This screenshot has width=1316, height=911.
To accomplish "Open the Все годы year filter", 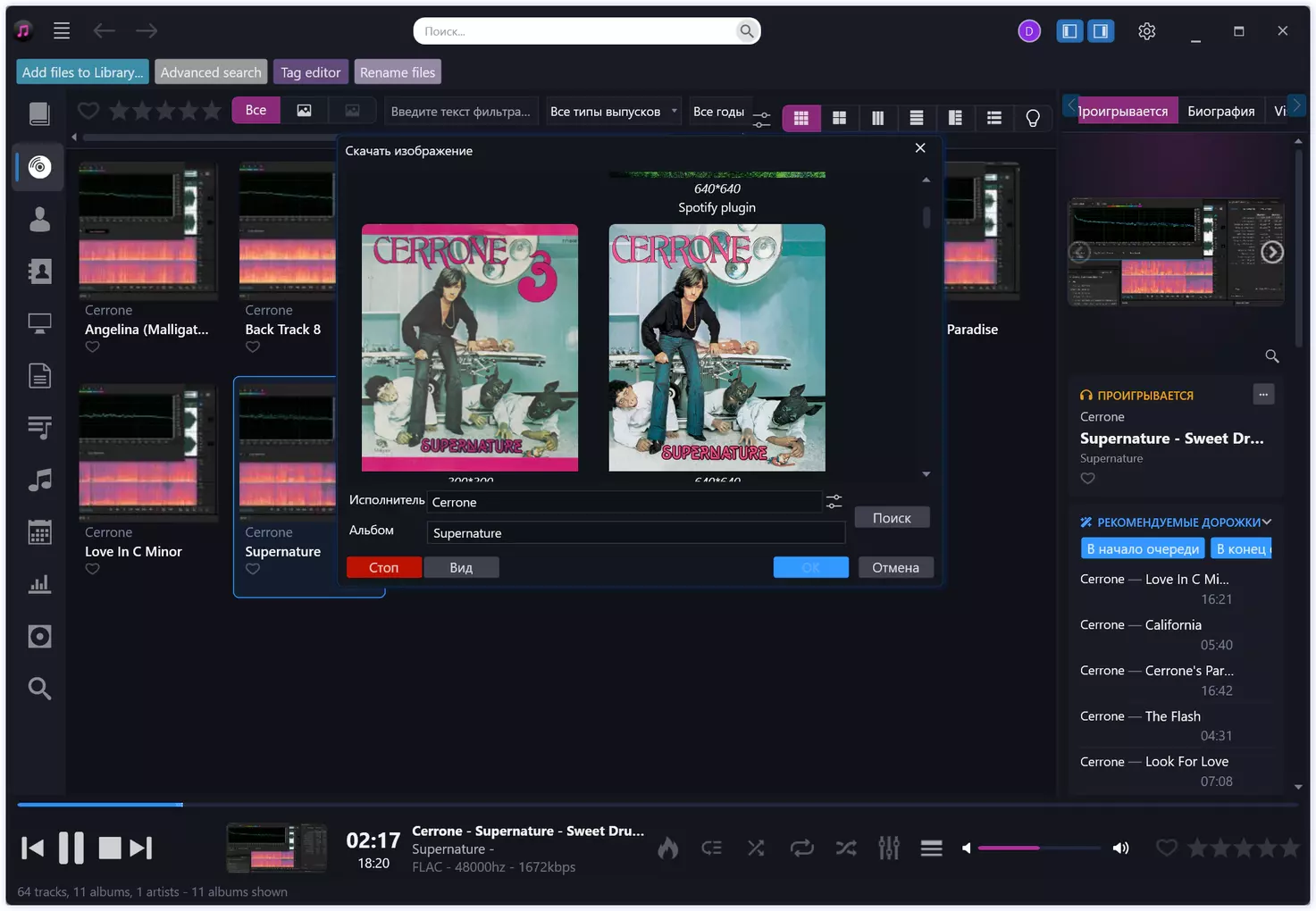I will tap(718, 112).
